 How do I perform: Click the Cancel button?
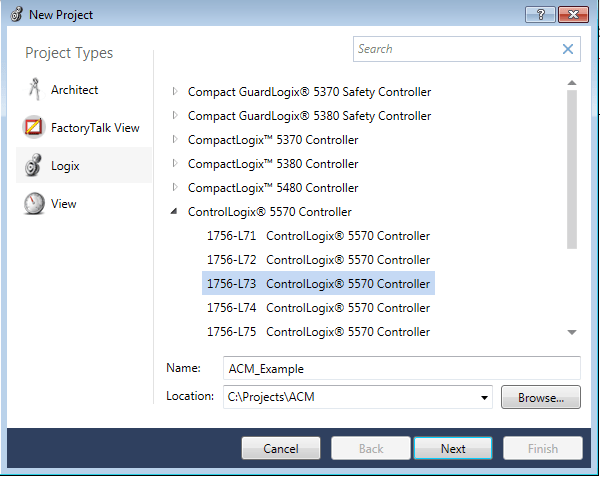tap(281, 448)
